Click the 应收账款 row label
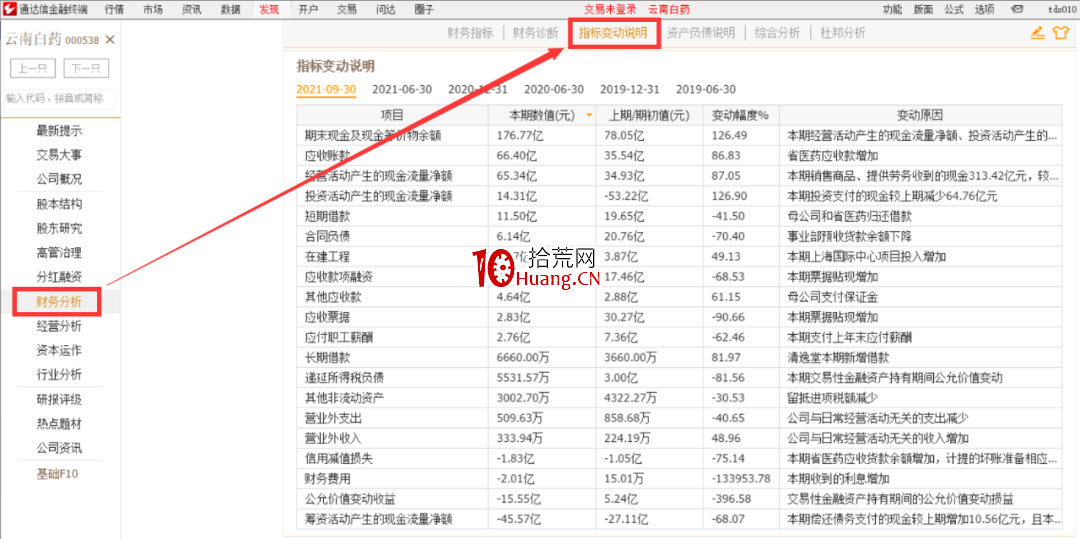This screenshot has width=1080, height=539. (x=327, y=156)
